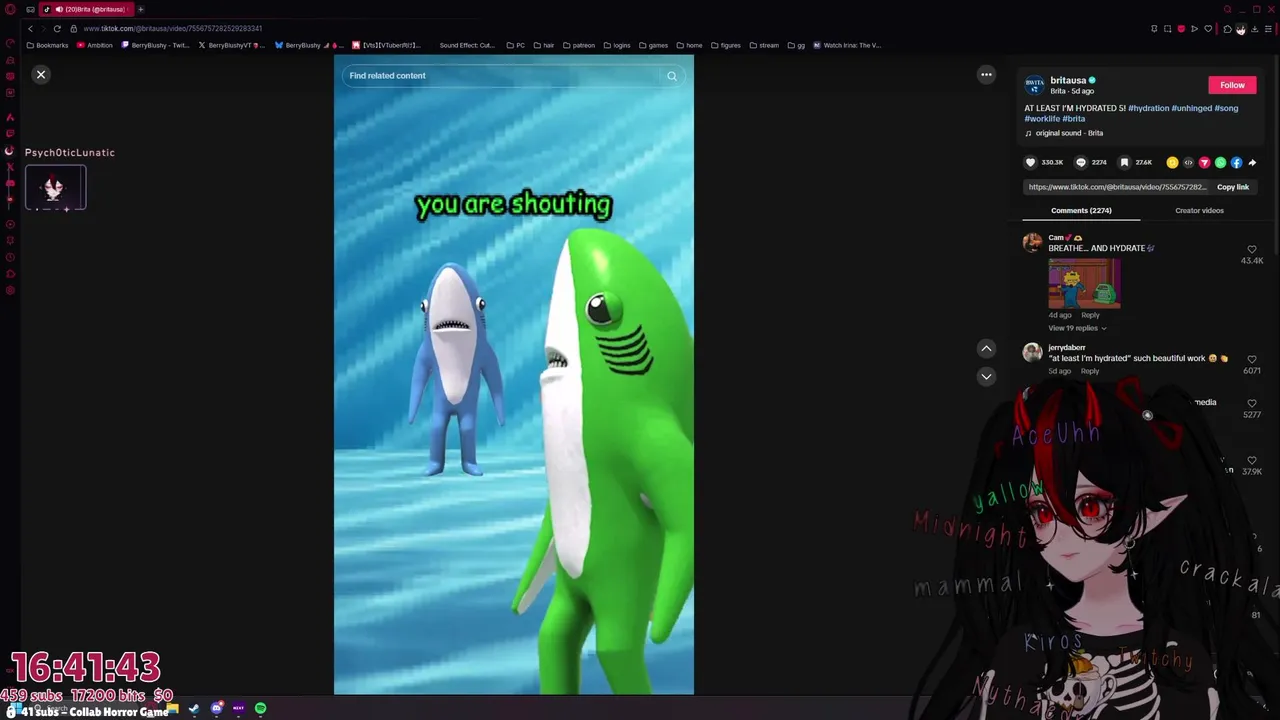Click the browser heart bookmark icon
The width and height of the screenshot is (1280, 720).
[x=1208, y=29]
